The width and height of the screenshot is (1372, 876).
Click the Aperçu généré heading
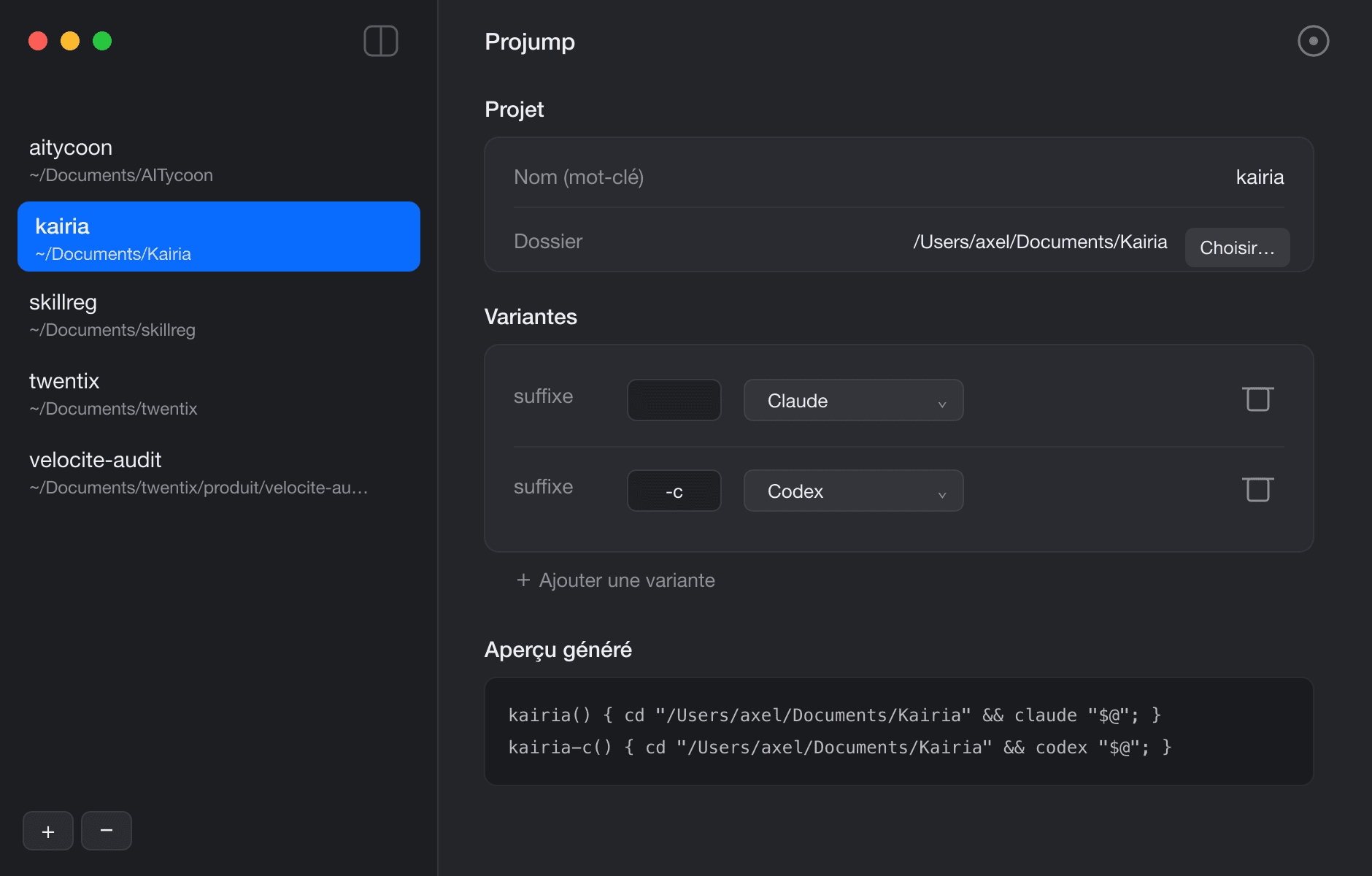pos(558,650)
